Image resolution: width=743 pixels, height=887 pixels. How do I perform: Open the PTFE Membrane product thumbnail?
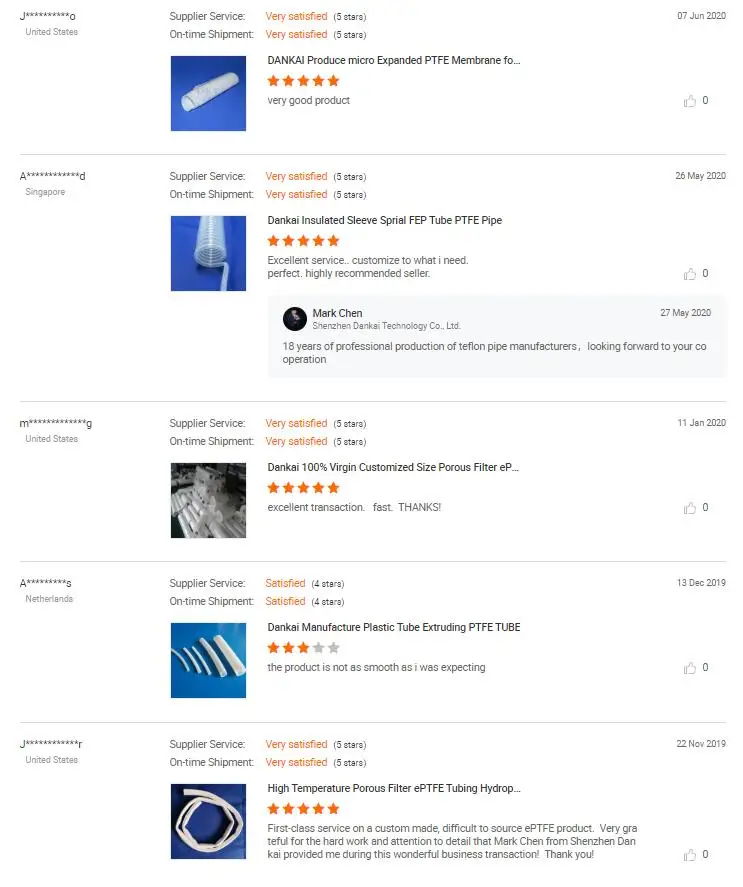click(x=208, y=93)
